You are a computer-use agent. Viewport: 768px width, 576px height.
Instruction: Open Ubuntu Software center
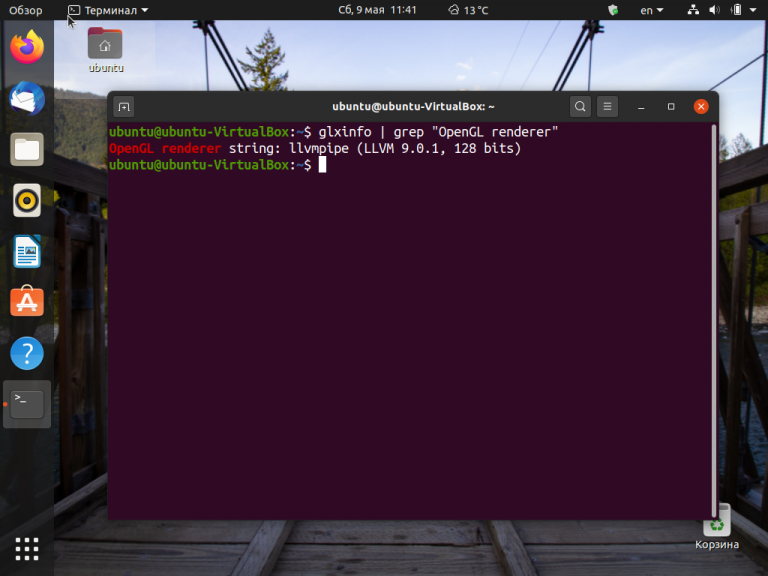coord(27,302)
